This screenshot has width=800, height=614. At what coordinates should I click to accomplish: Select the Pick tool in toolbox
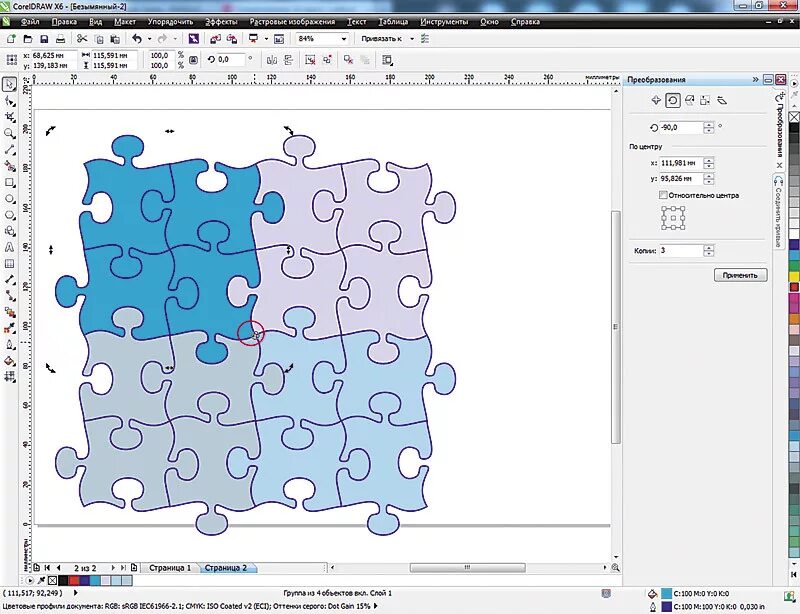[x=9, y=84]
